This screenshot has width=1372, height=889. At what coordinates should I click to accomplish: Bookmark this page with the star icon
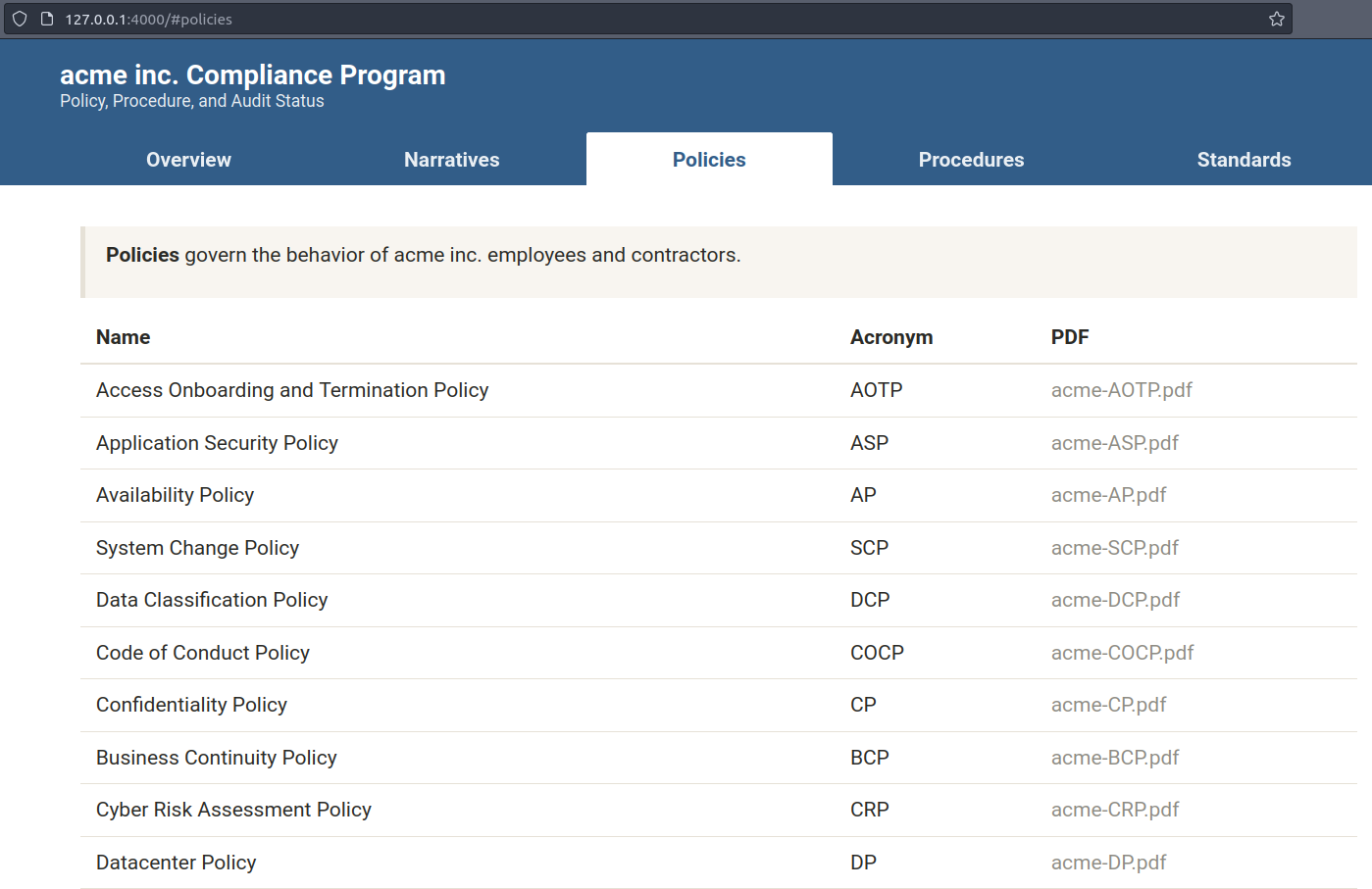tap(1276, 19)
